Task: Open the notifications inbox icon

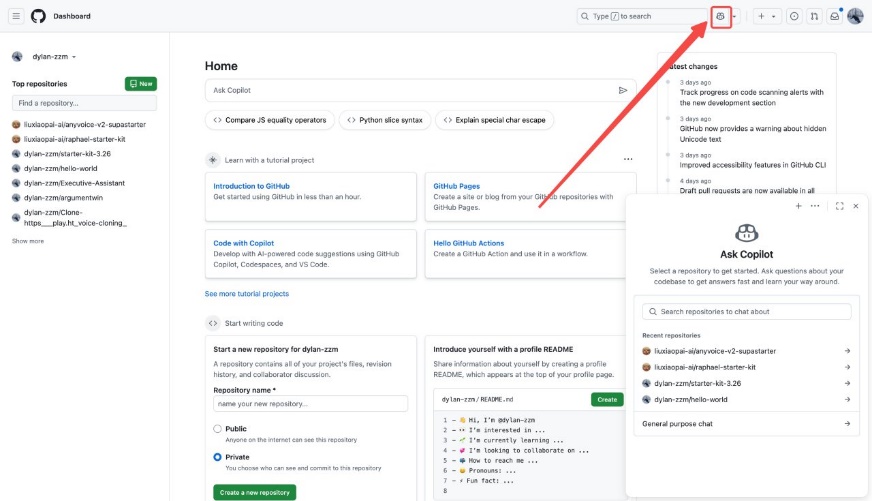Action: [x=834, y=16]
